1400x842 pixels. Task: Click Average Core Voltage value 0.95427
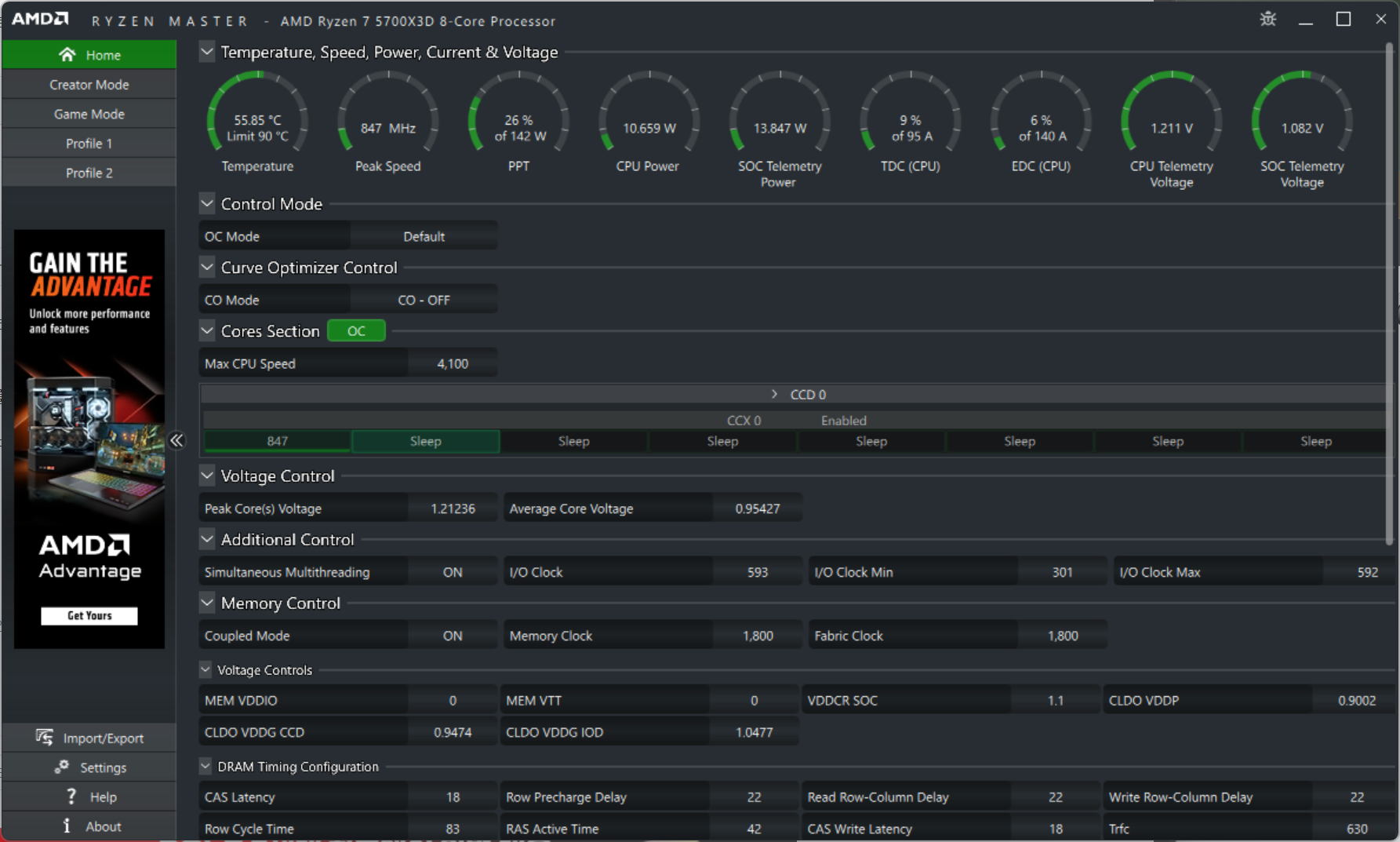(x=757, y=508)
